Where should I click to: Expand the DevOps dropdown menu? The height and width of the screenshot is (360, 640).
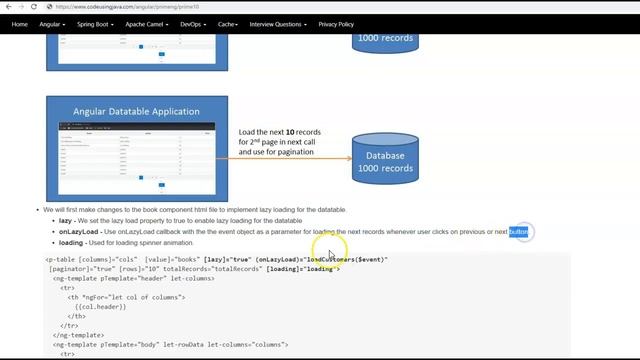point(193,24)
